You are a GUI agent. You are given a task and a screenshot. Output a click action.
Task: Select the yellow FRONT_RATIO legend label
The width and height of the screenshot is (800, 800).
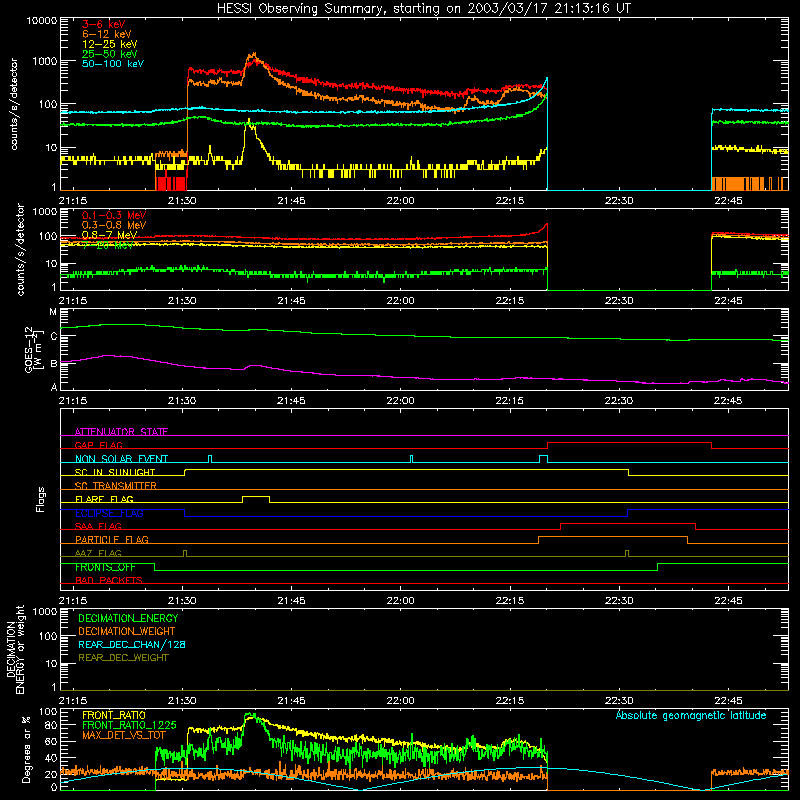pyautogui.click(x=114, y=715)
